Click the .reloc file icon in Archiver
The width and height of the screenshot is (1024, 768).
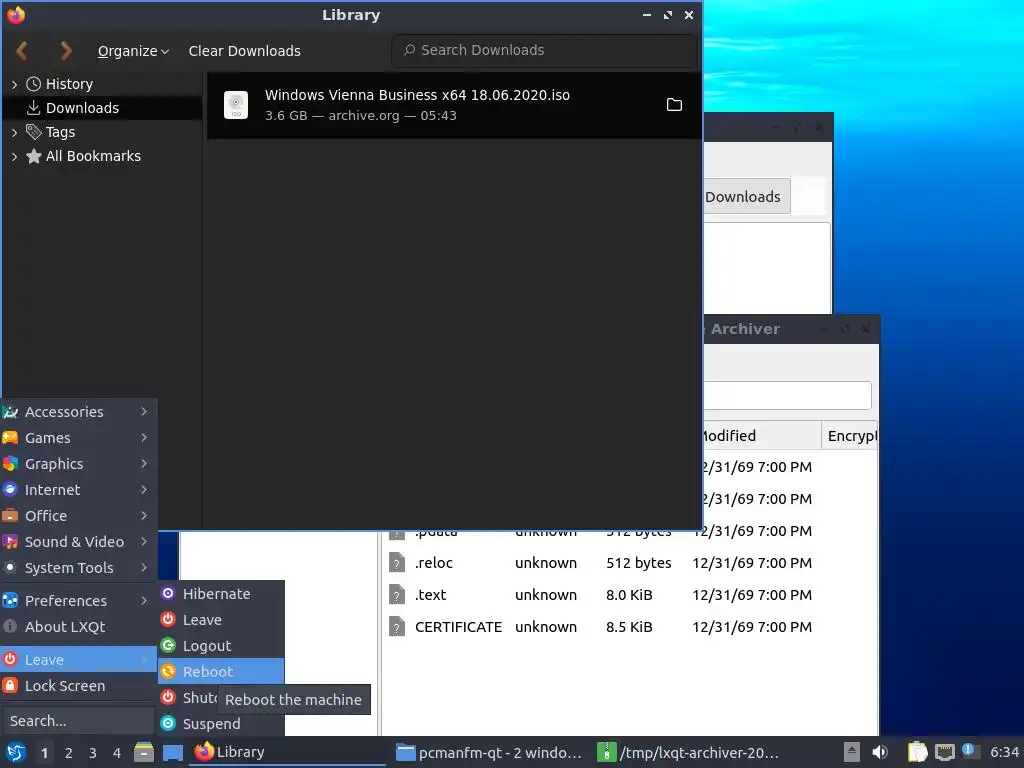pyautogui.click(x=396, y=562)
